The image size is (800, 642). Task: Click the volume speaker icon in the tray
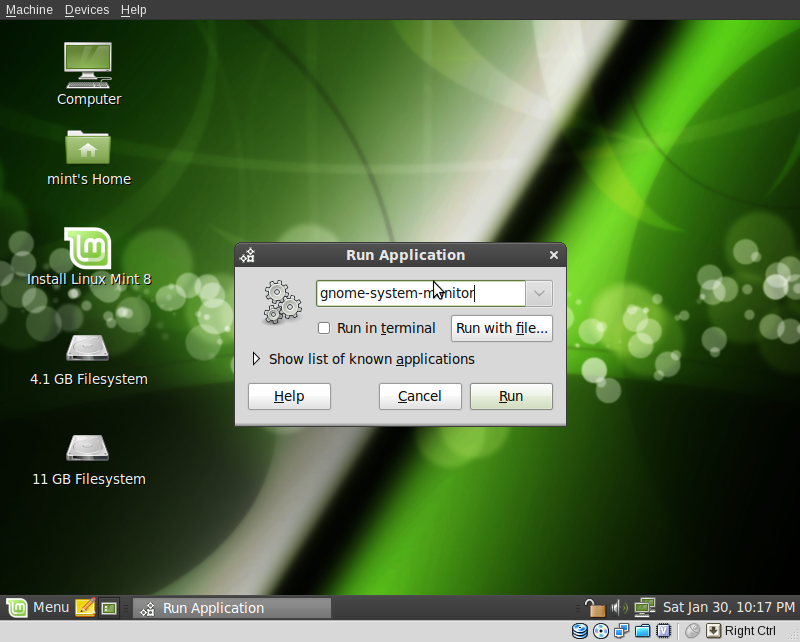click(618, 606)
